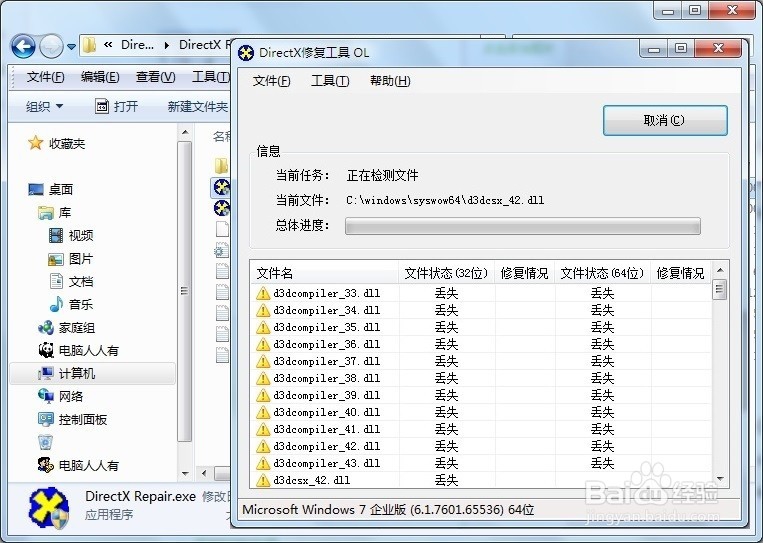Image resolution: width=763 pixels, height=543 pixels.
Task: Click navigation pane scrollbar down arrow
Action: (185, 473)
